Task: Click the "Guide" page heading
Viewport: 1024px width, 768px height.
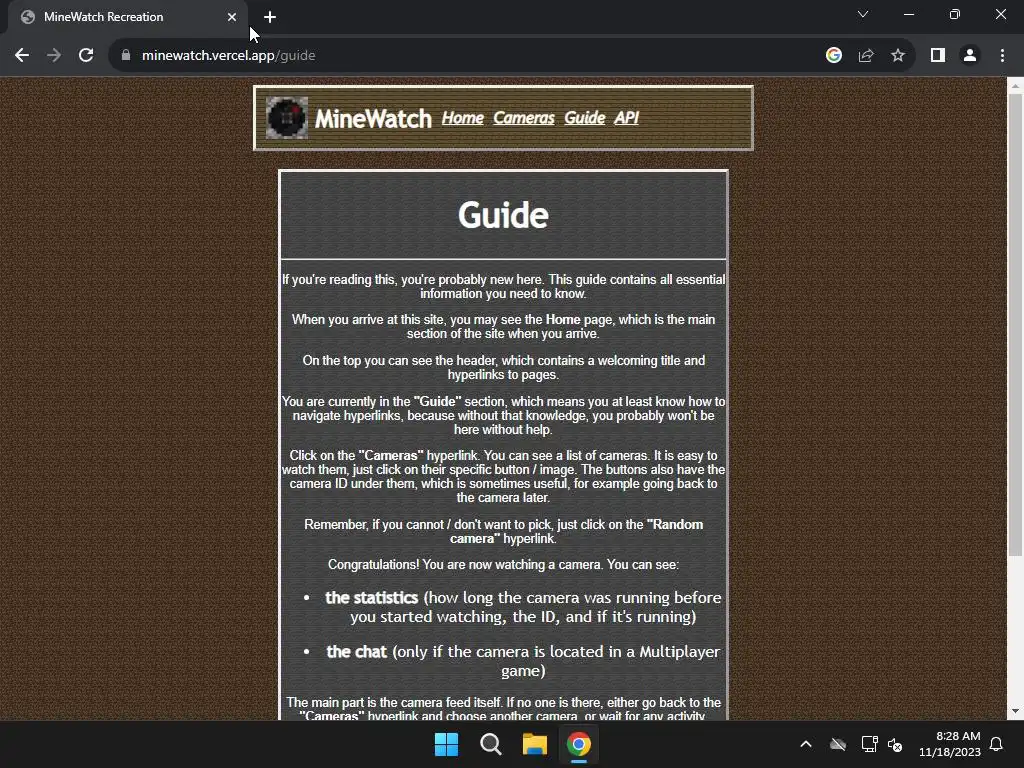Action: [503, 215]
